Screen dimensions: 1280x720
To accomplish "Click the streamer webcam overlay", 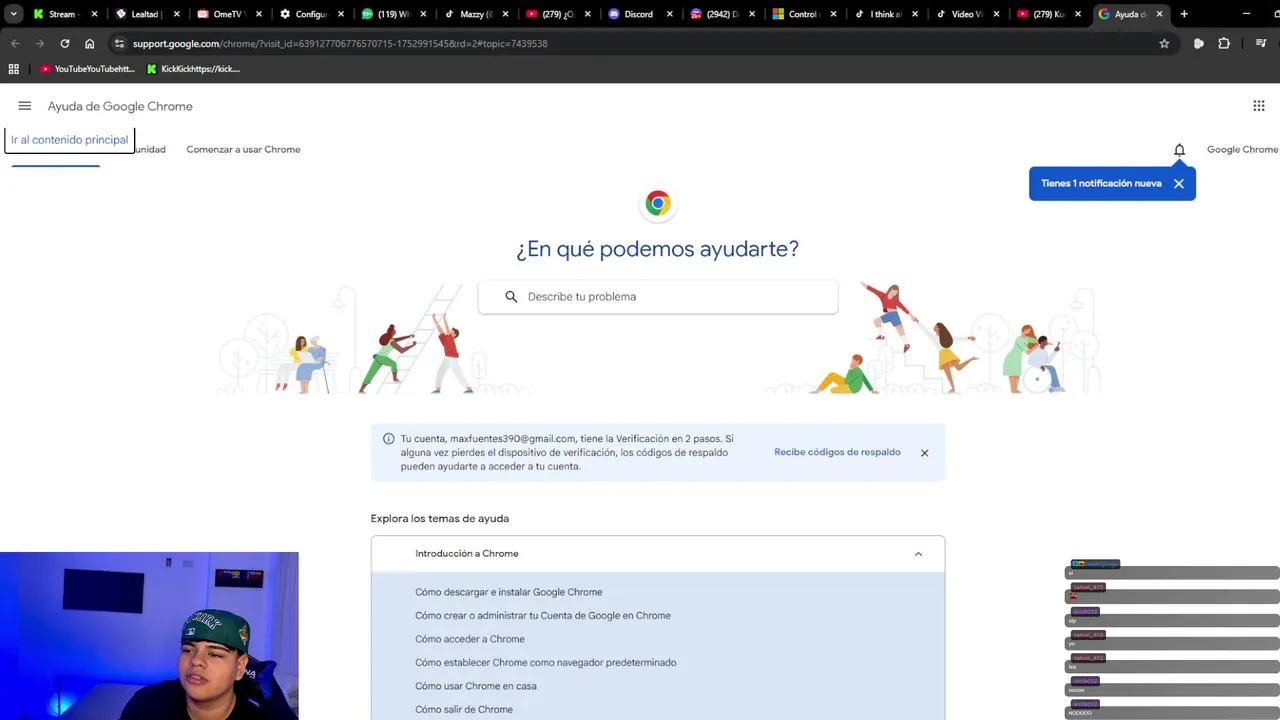I will [x=149, y=636].
